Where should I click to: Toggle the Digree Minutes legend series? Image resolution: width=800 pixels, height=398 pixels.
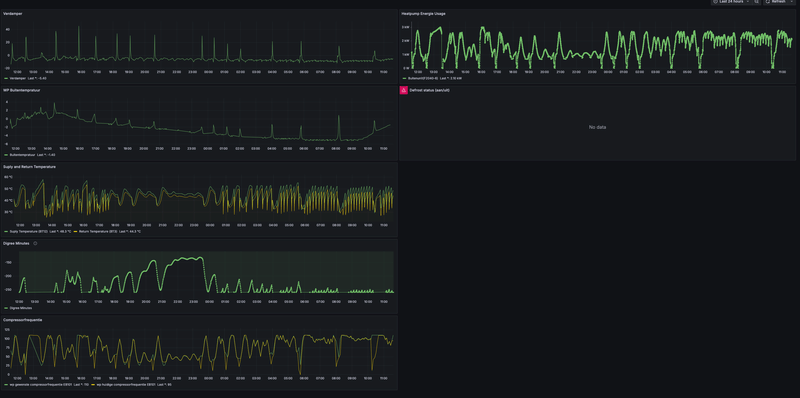(20, 308)
